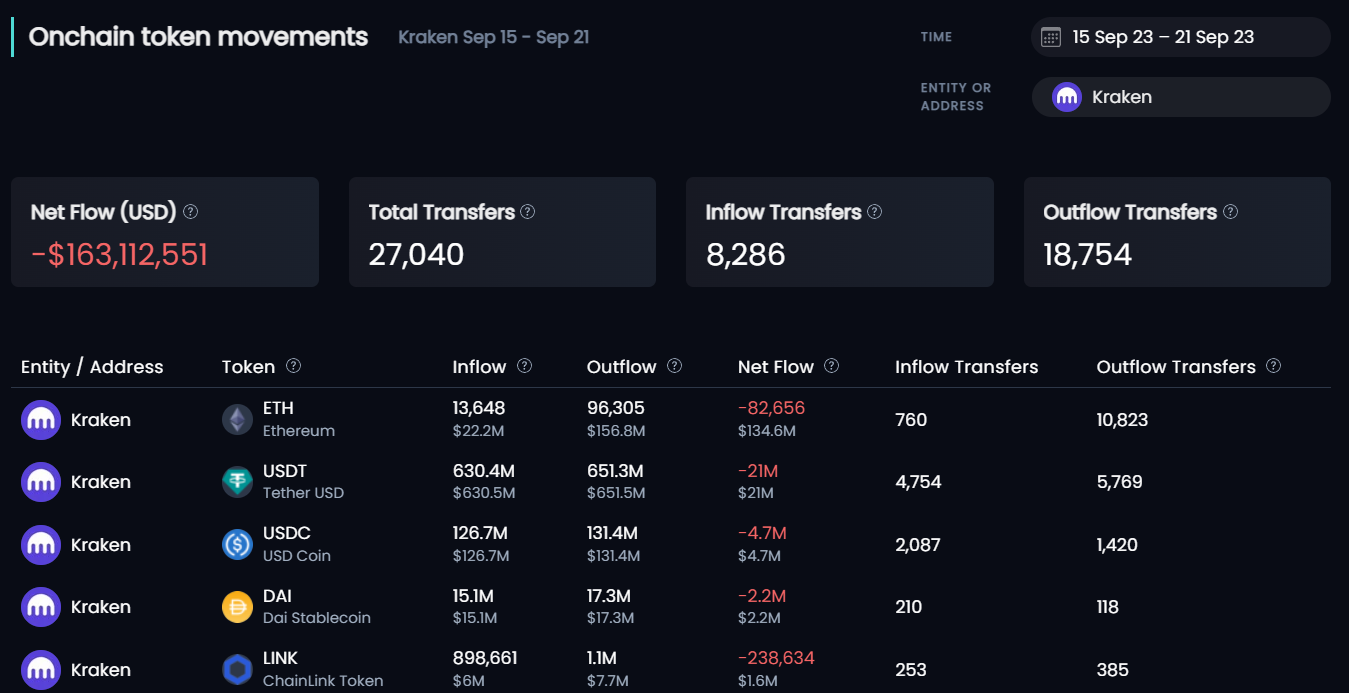Image resolution: width=1349 pixels, height=693 pixels.
Task: Open help icon beside Outflow Transfers card
Action: [1231, 212]
